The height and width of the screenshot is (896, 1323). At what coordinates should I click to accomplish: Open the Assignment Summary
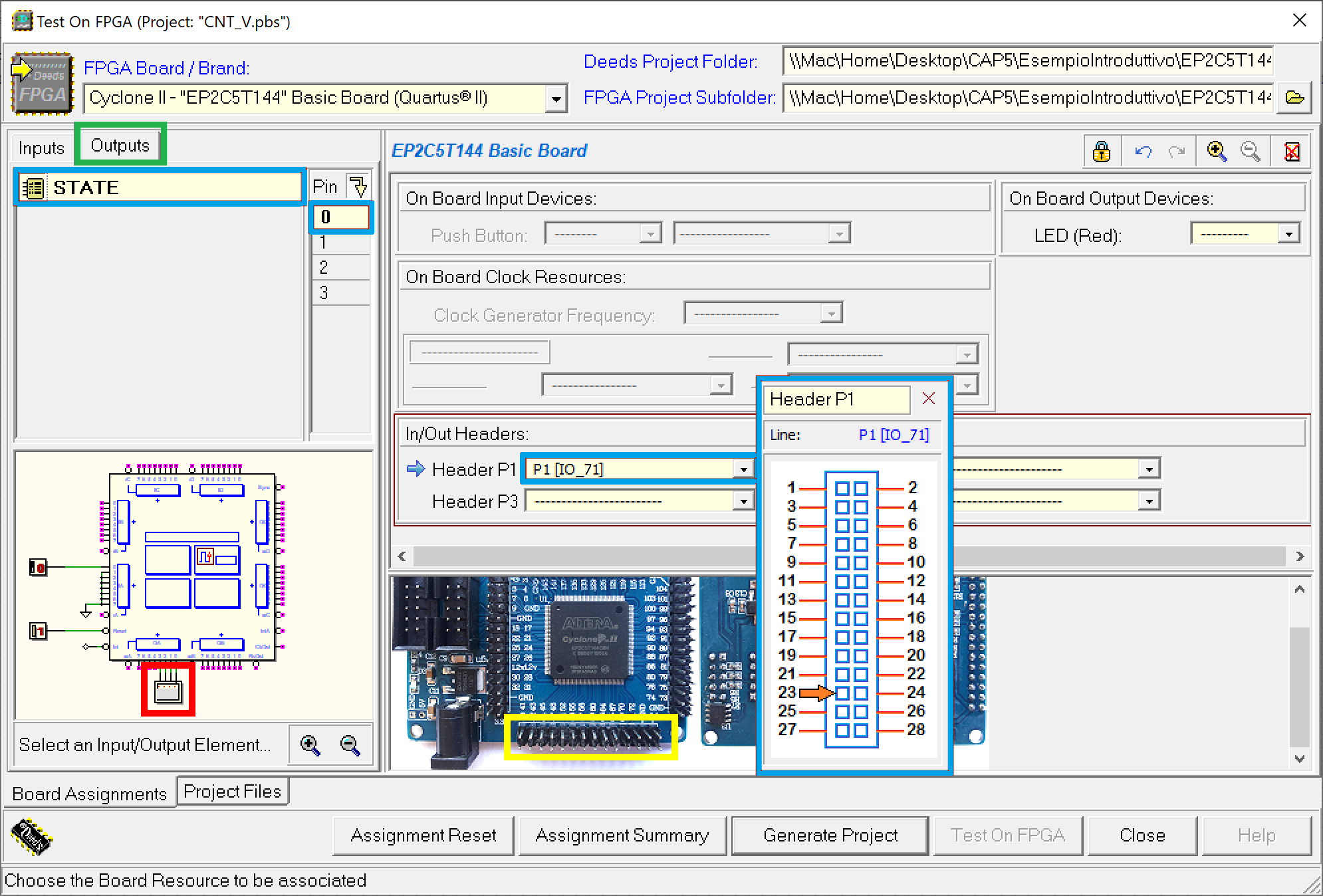click(x=622, y=836)
